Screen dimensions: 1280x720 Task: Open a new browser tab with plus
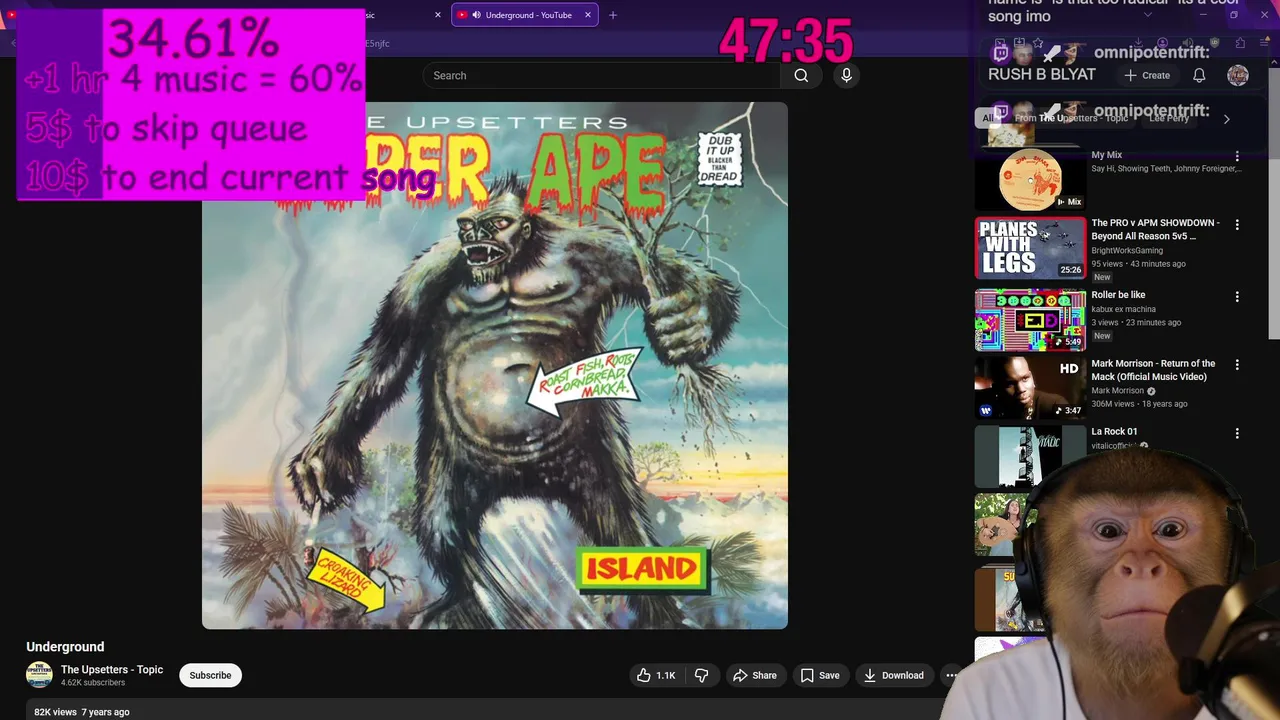click(x=613, y=15)
